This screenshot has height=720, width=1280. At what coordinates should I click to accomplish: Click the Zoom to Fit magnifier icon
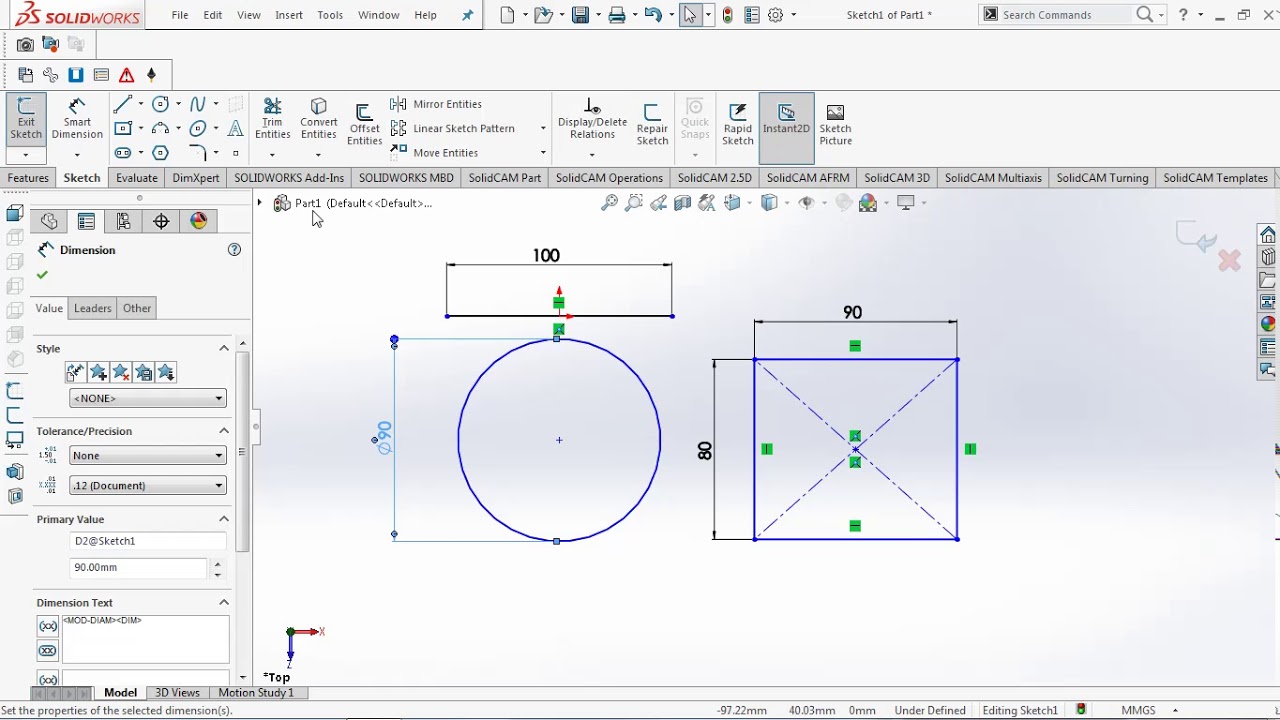tap(609, 203)
